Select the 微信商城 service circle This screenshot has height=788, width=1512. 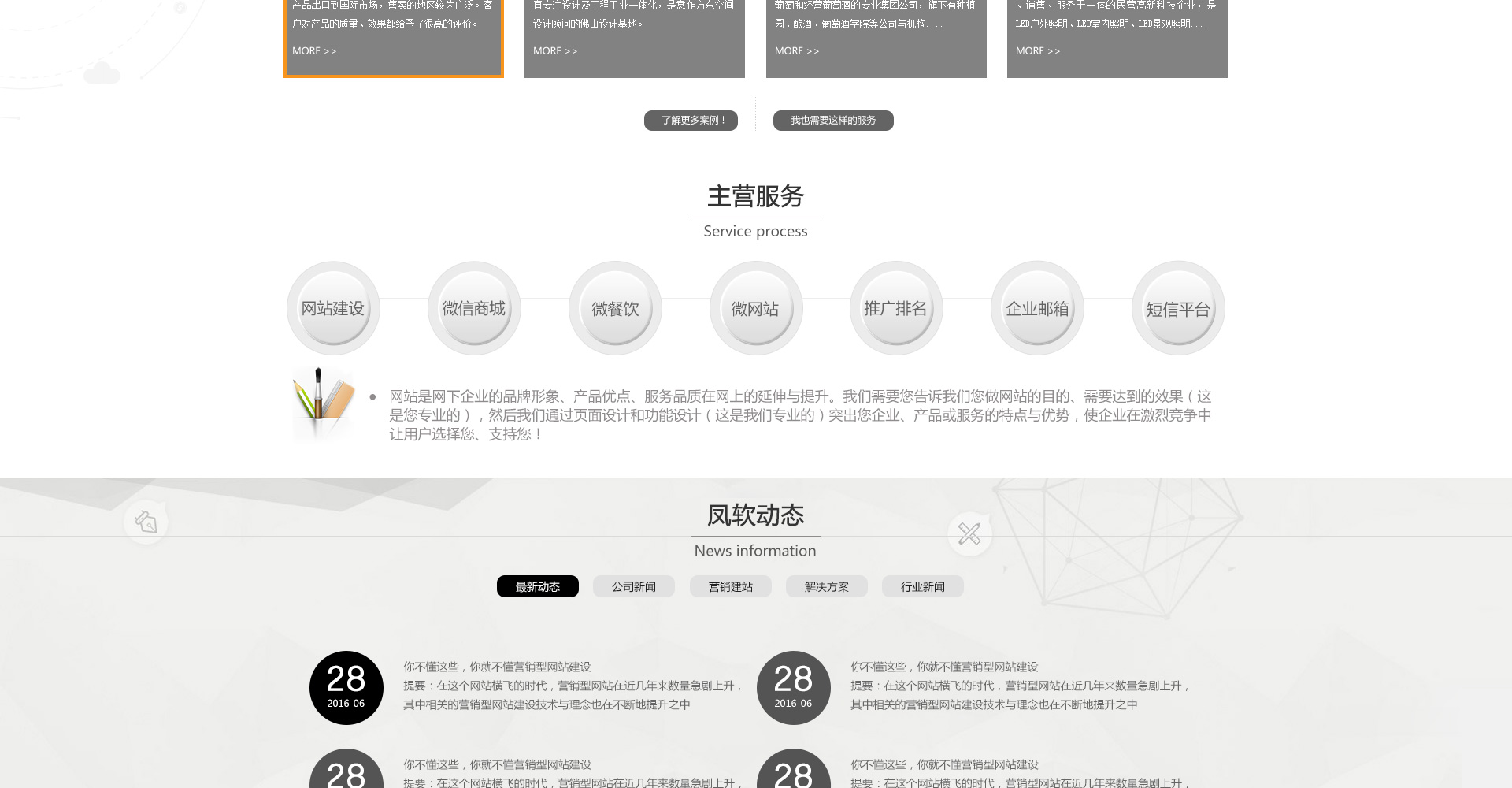[x=474, y=308]
